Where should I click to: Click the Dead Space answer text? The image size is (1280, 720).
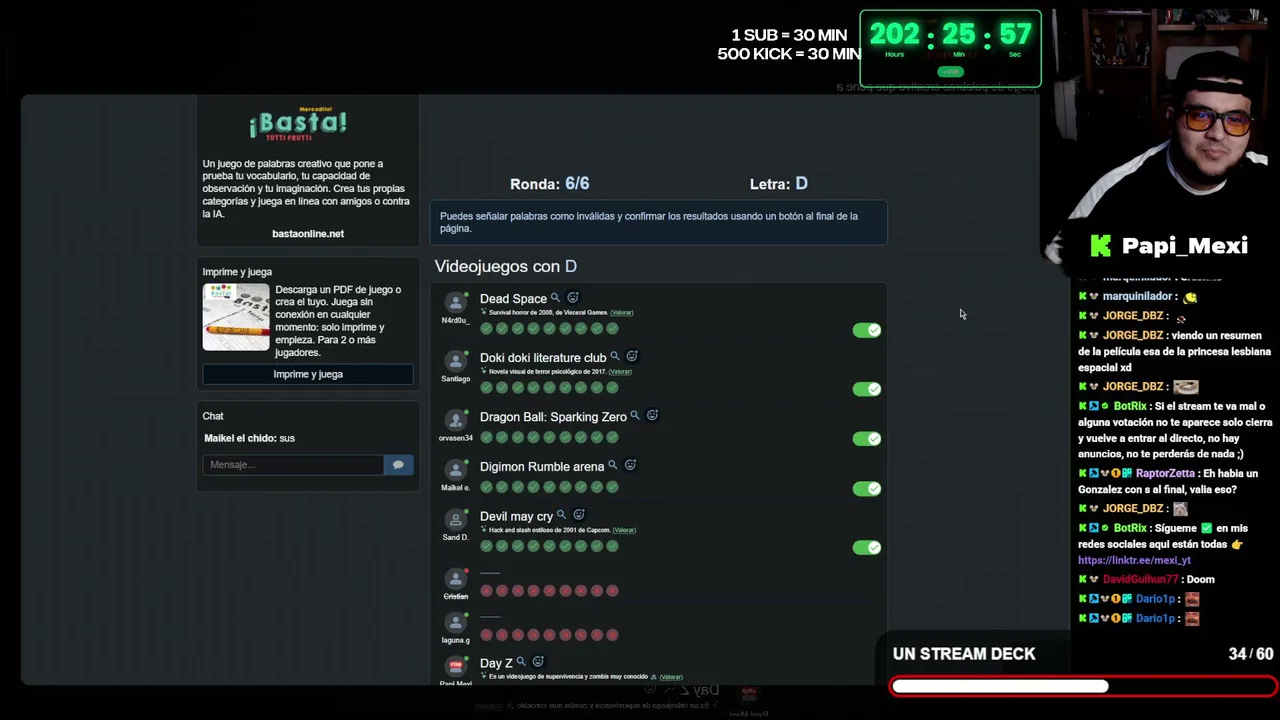(x=513, y=299)
